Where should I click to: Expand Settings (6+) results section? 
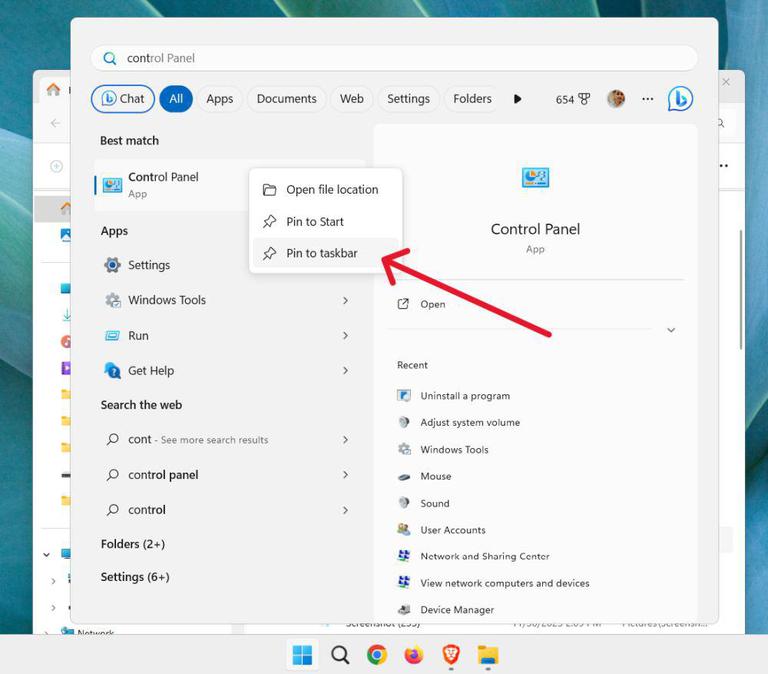coord(135,577)
